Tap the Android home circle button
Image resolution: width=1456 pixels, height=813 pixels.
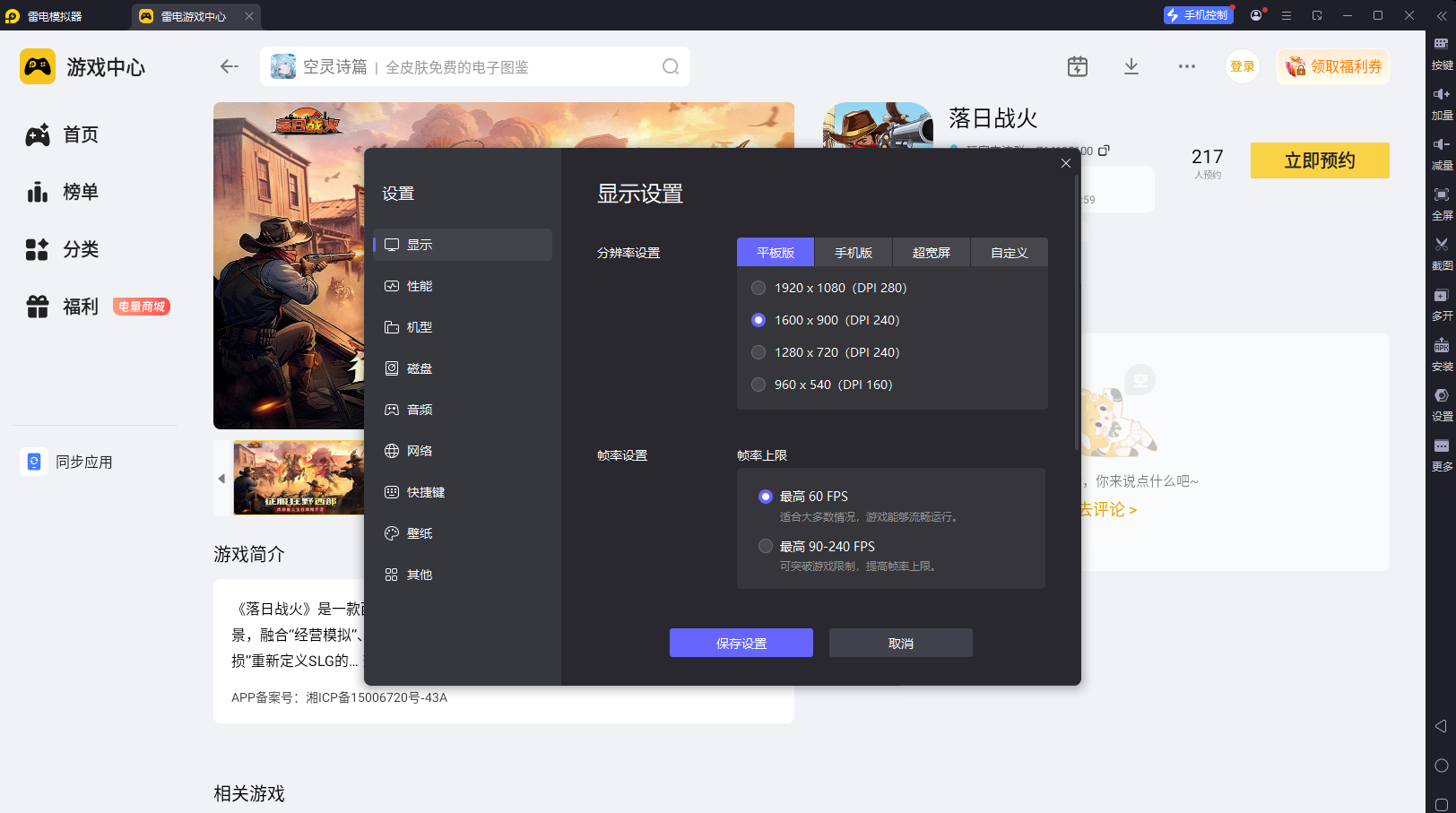point(1441,765)
